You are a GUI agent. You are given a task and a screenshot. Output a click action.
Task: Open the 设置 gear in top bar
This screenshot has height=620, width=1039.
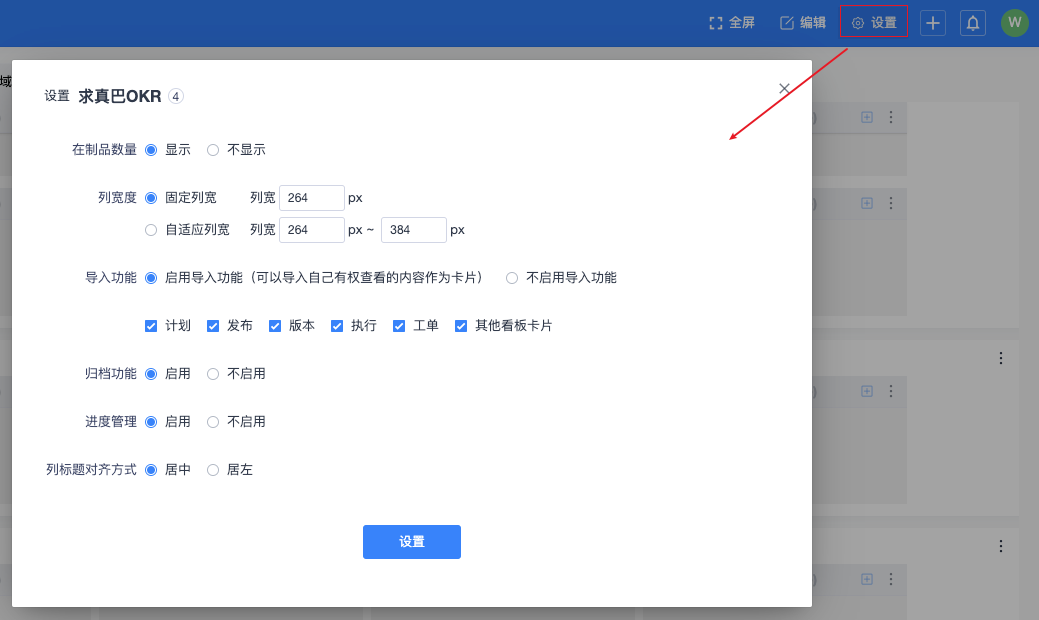(874, 23)
